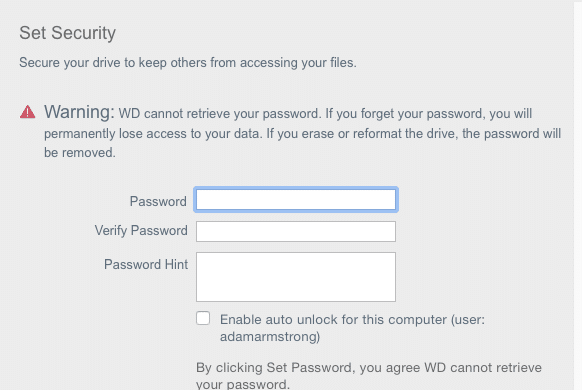
Task: Click "WD cannot retrieve your password" warning sentence
Action: click(x=220, y=114)
